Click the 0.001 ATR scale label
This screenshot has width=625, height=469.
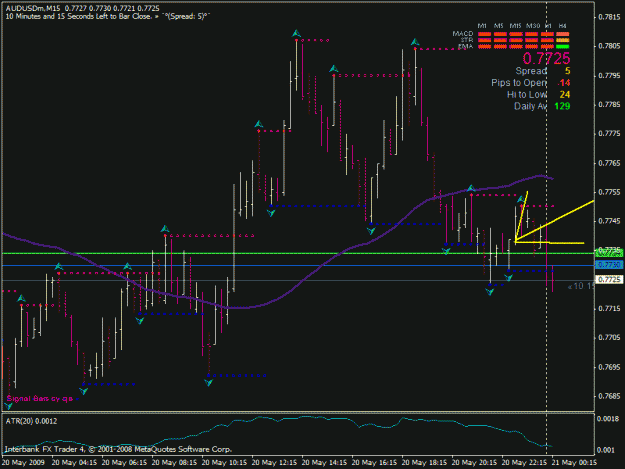(606, 450)
